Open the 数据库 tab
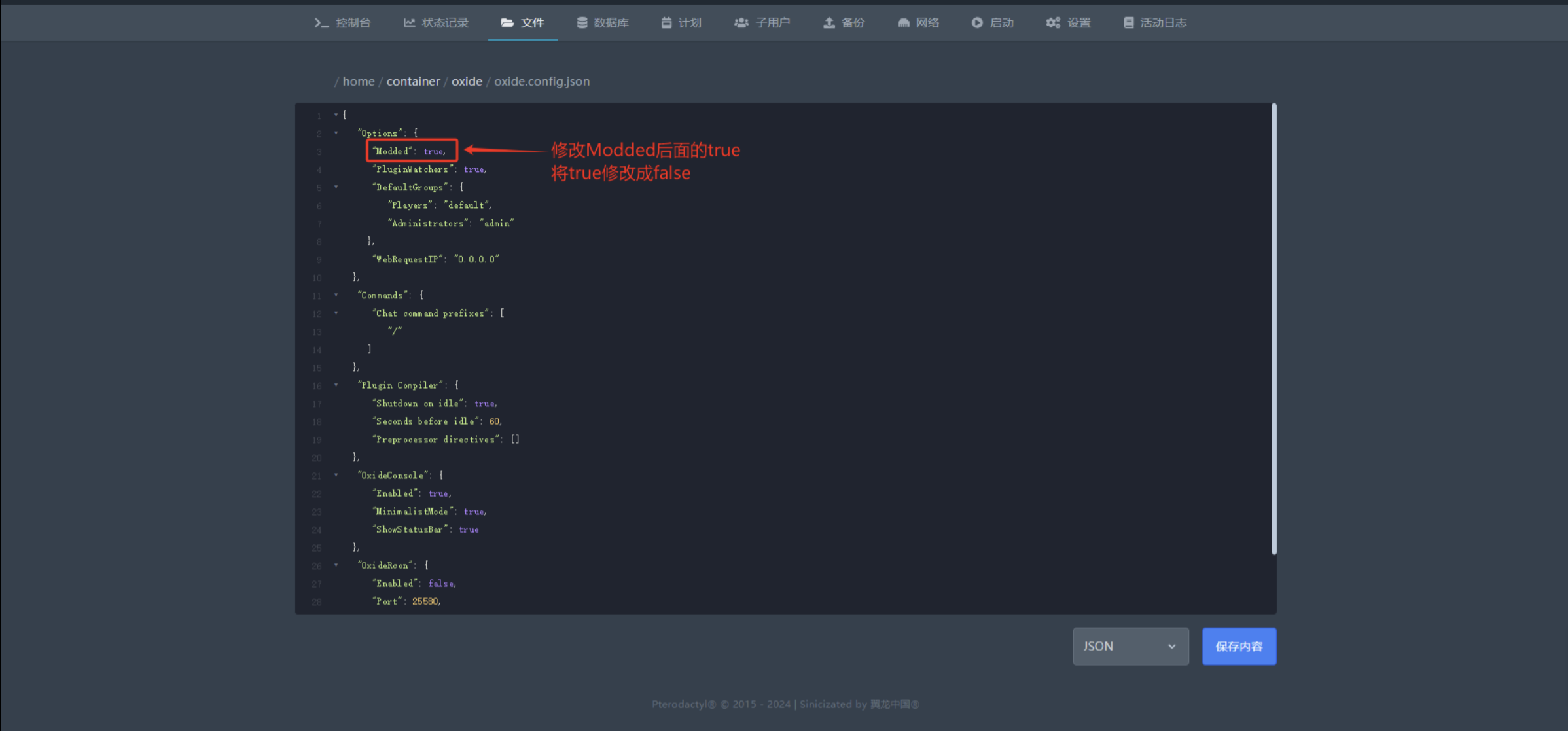Screen dimensions: 1568x731 pos(602,23)
